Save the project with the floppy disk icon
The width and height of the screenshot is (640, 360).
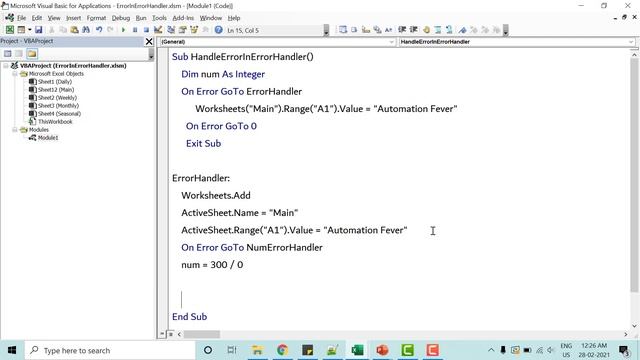point(38,30)
